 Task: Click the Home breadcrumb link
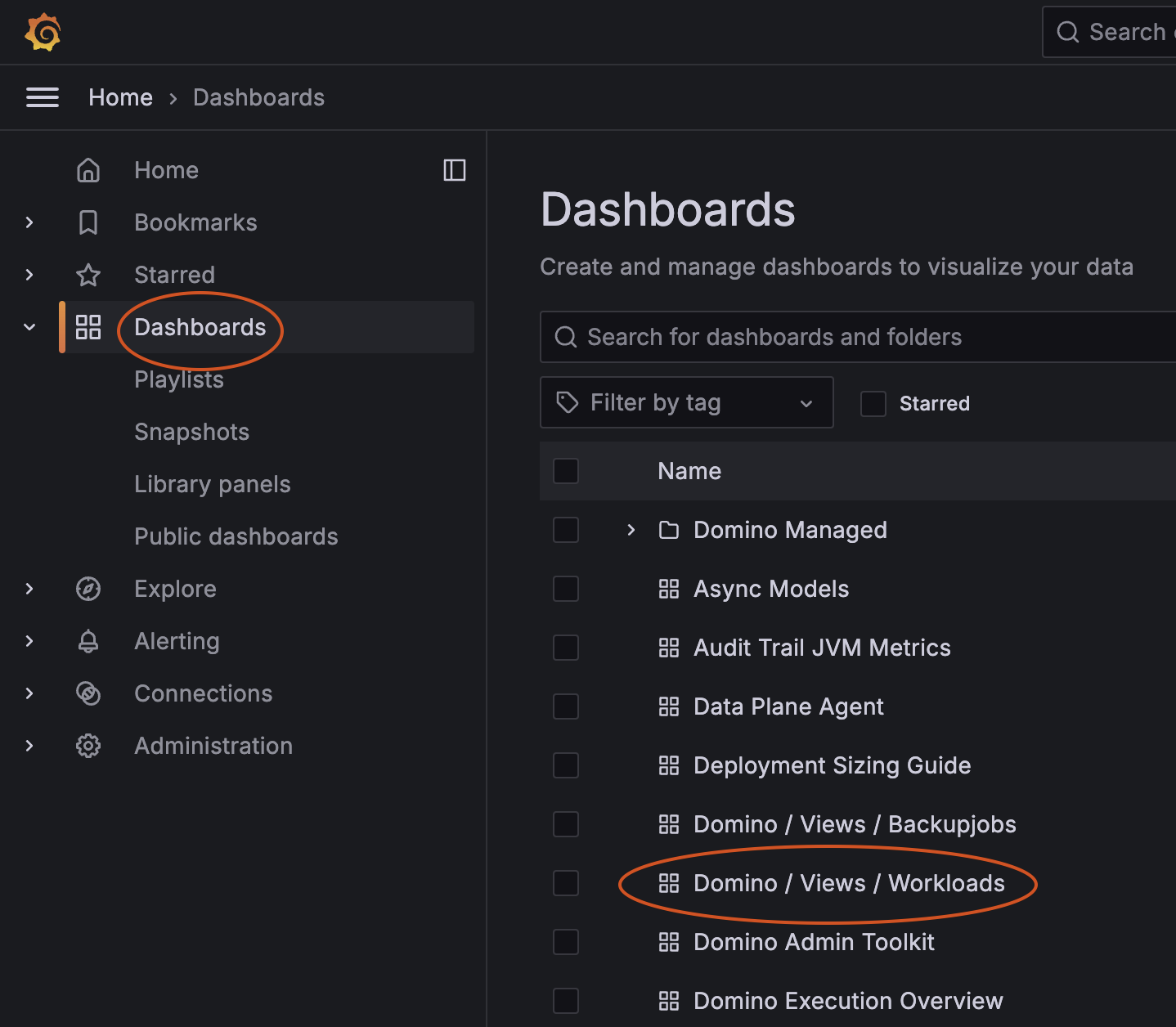coord(121,97)
